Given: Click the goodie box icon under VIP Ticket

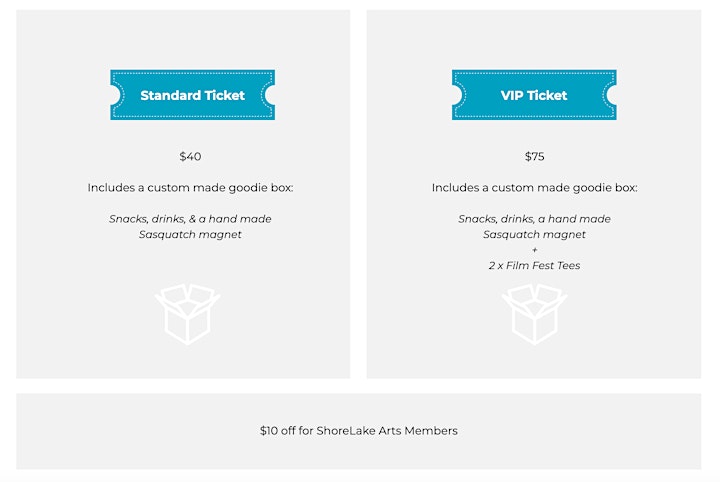Looking at the screenshot, I should coord(534,314).
